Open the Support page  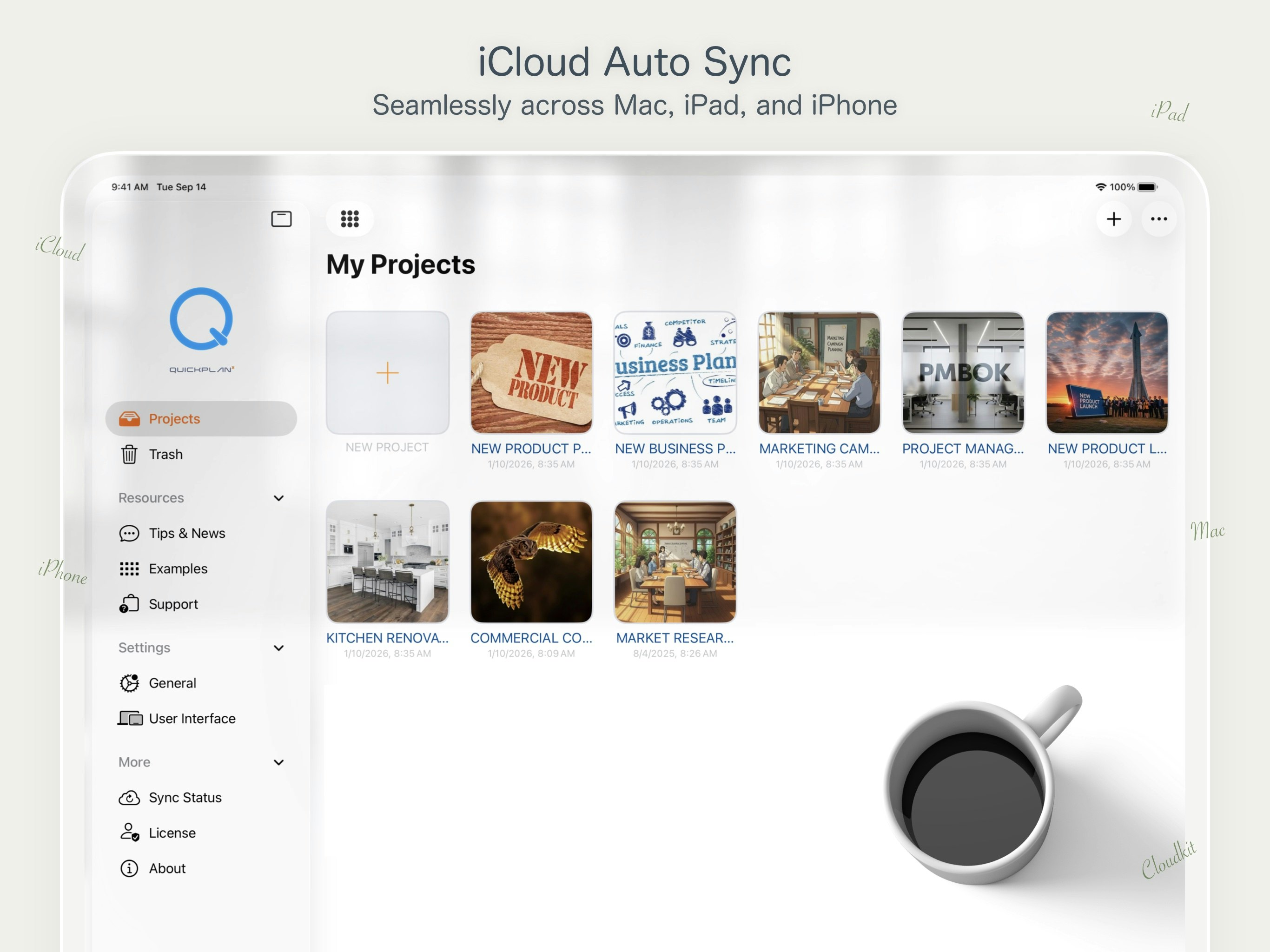(173, 604)
